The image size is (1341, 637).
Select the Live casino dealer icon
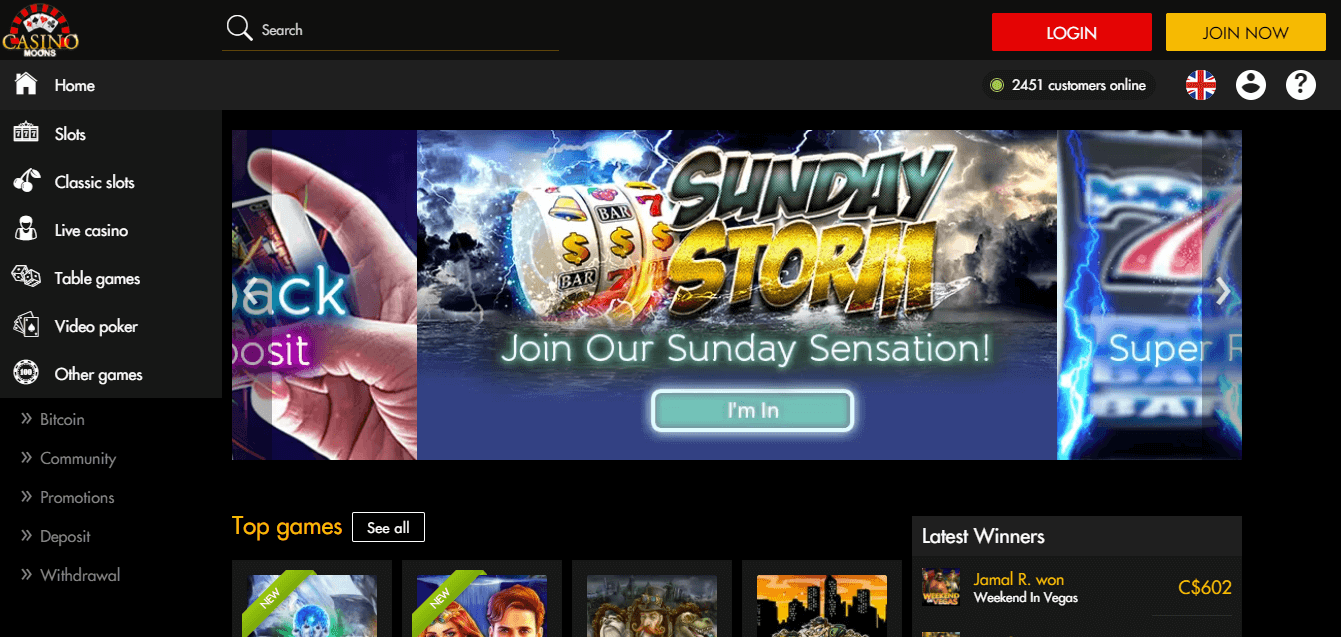26,229
